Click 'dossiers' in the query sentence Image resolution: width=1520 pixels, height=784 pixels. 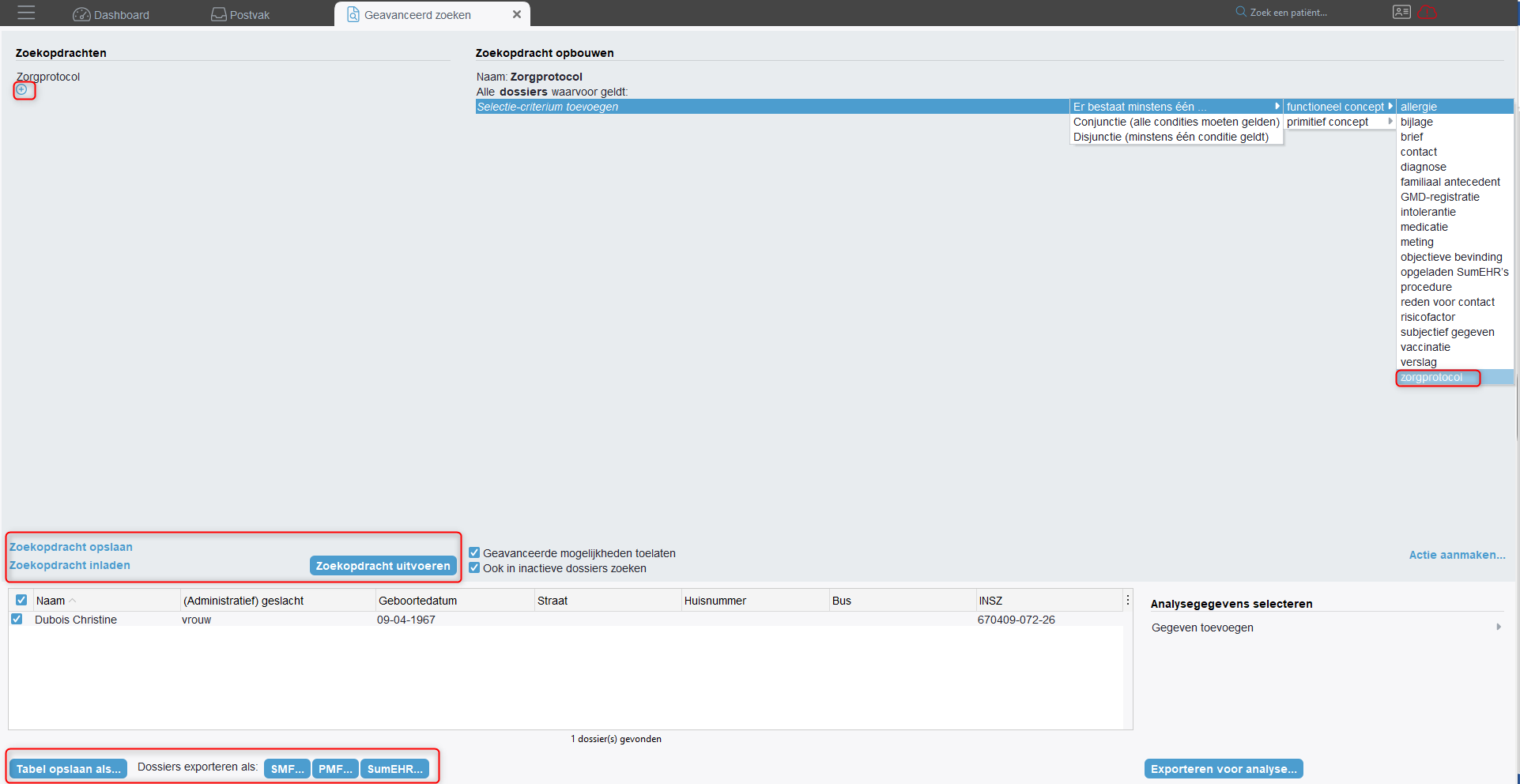pyautogui.click(x=523, y=92)
